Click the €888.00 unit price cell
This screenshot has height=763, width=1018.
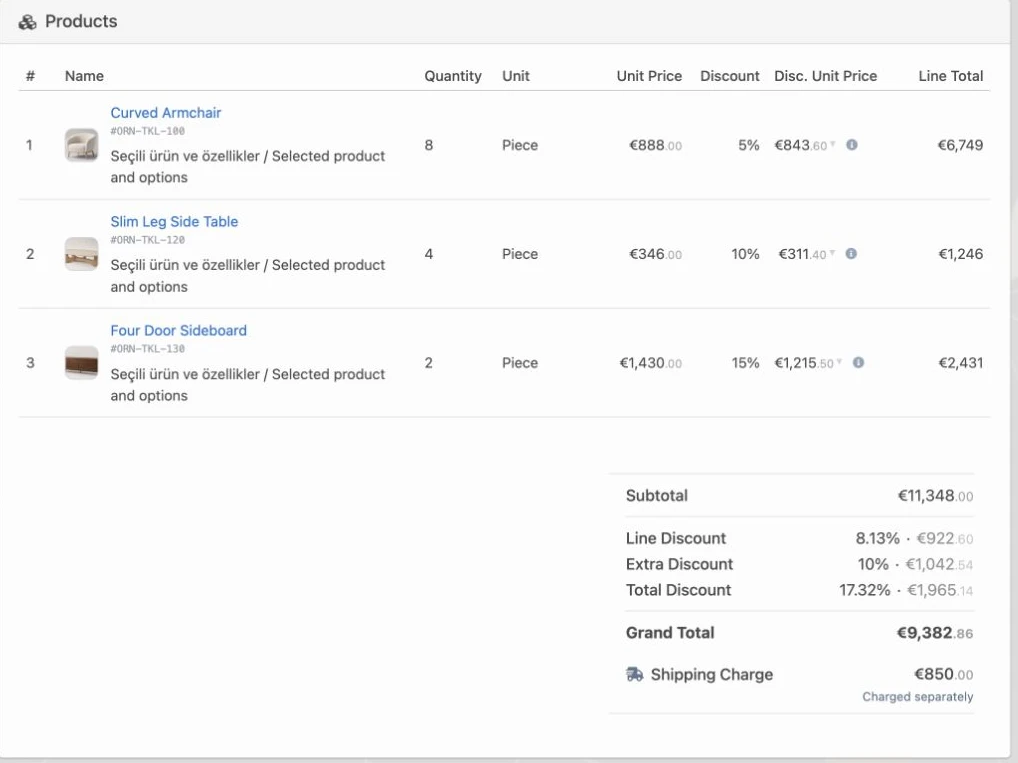(655, 145)
